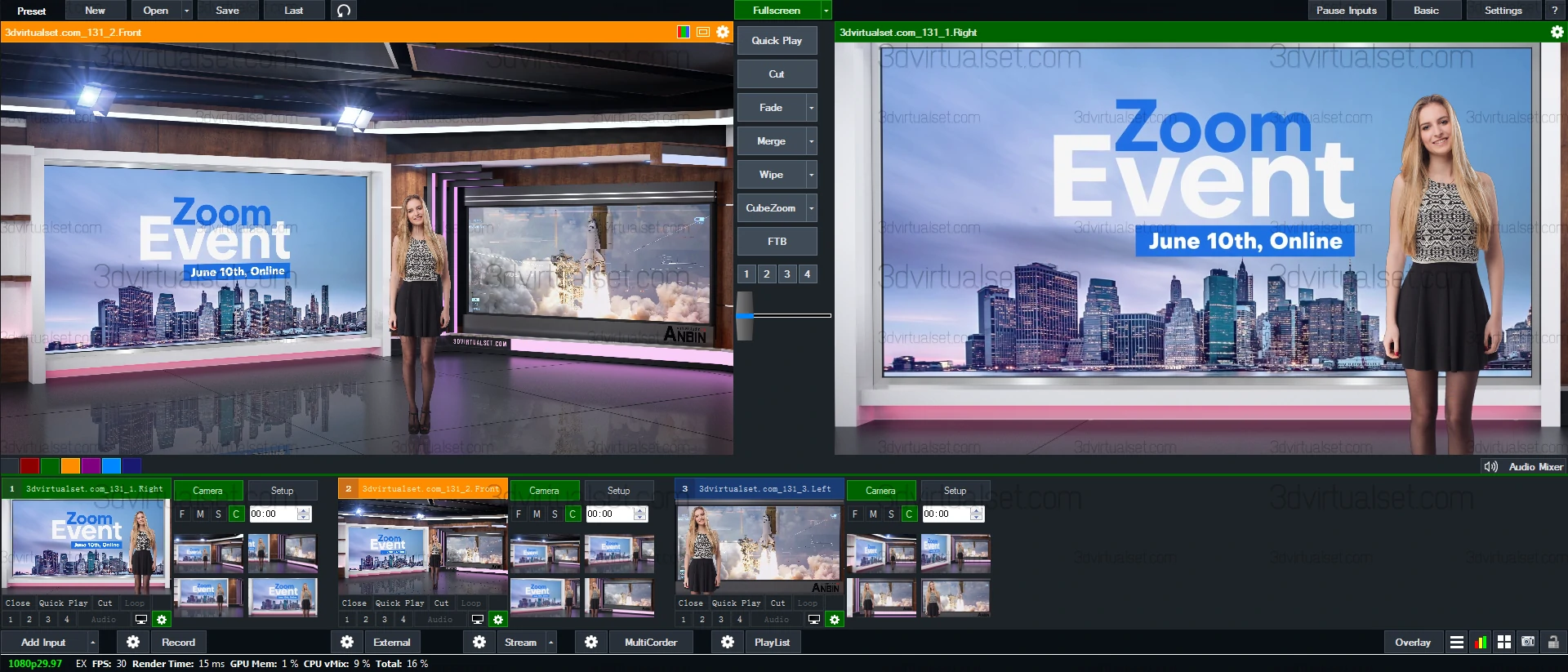Enable overlay 1 on input 3
This screenshot has width=1568, height=672.
684,620
